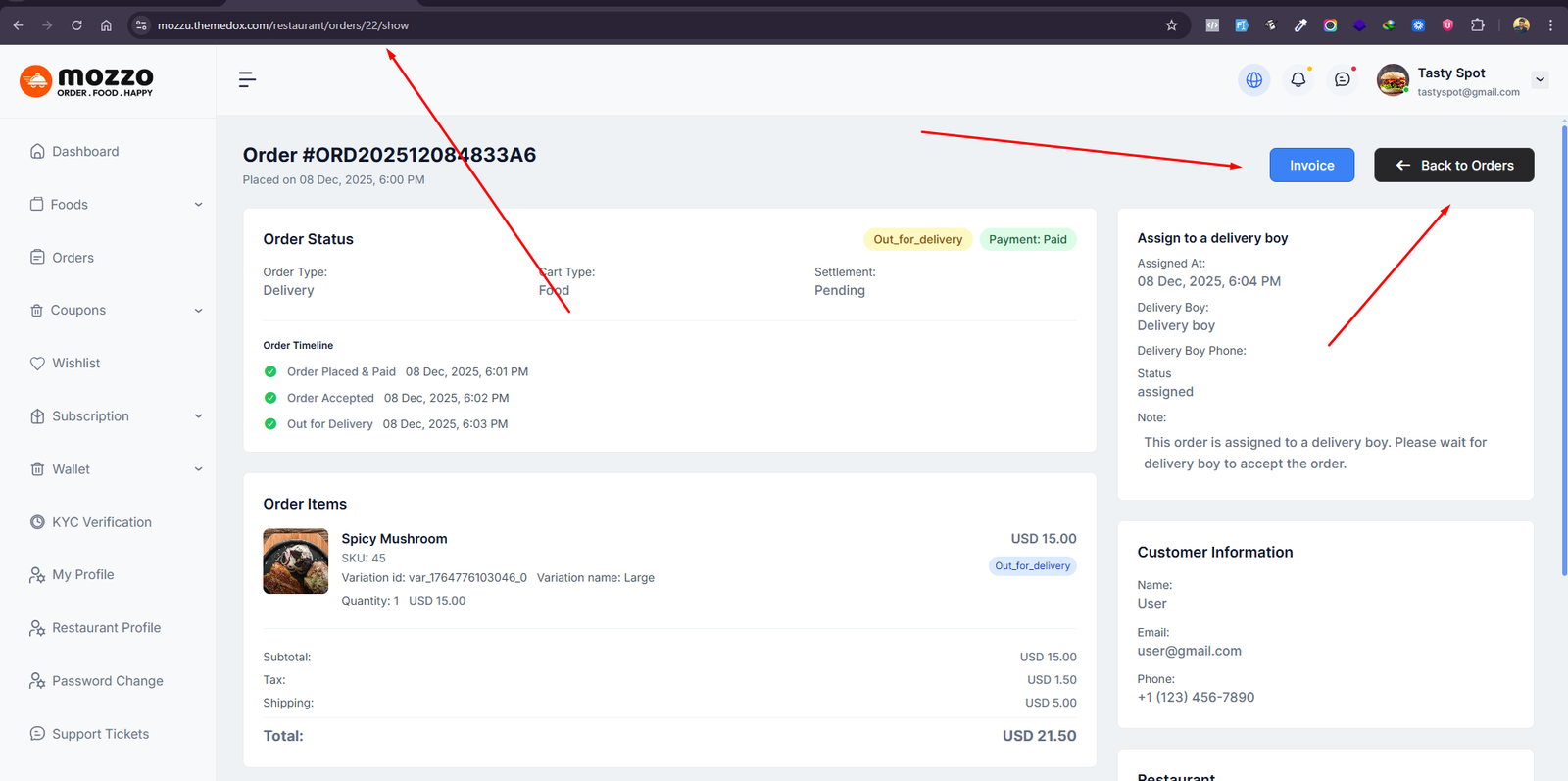Open the user account dropdown arrow

click(x=1540, y=80)
